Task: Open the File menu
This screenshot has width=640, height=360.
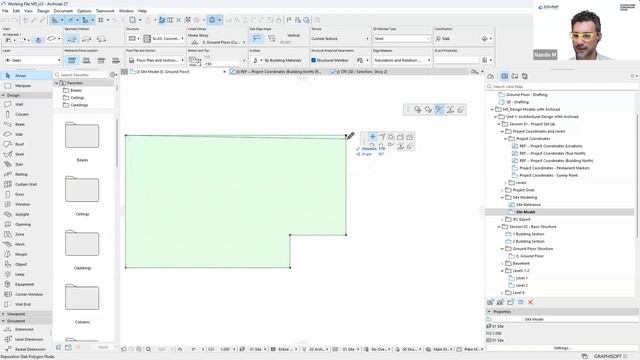Action: tap(5, 11)
